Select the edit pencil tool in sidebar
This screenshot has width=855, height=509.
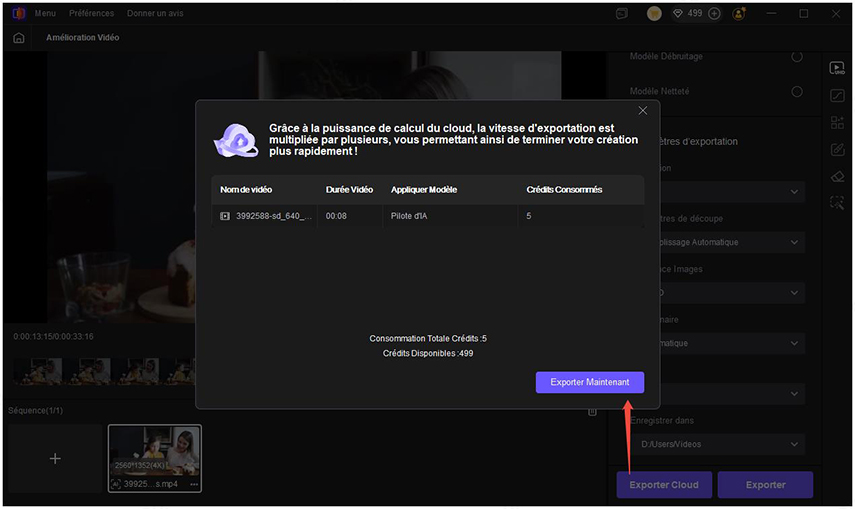click(837, 149)
